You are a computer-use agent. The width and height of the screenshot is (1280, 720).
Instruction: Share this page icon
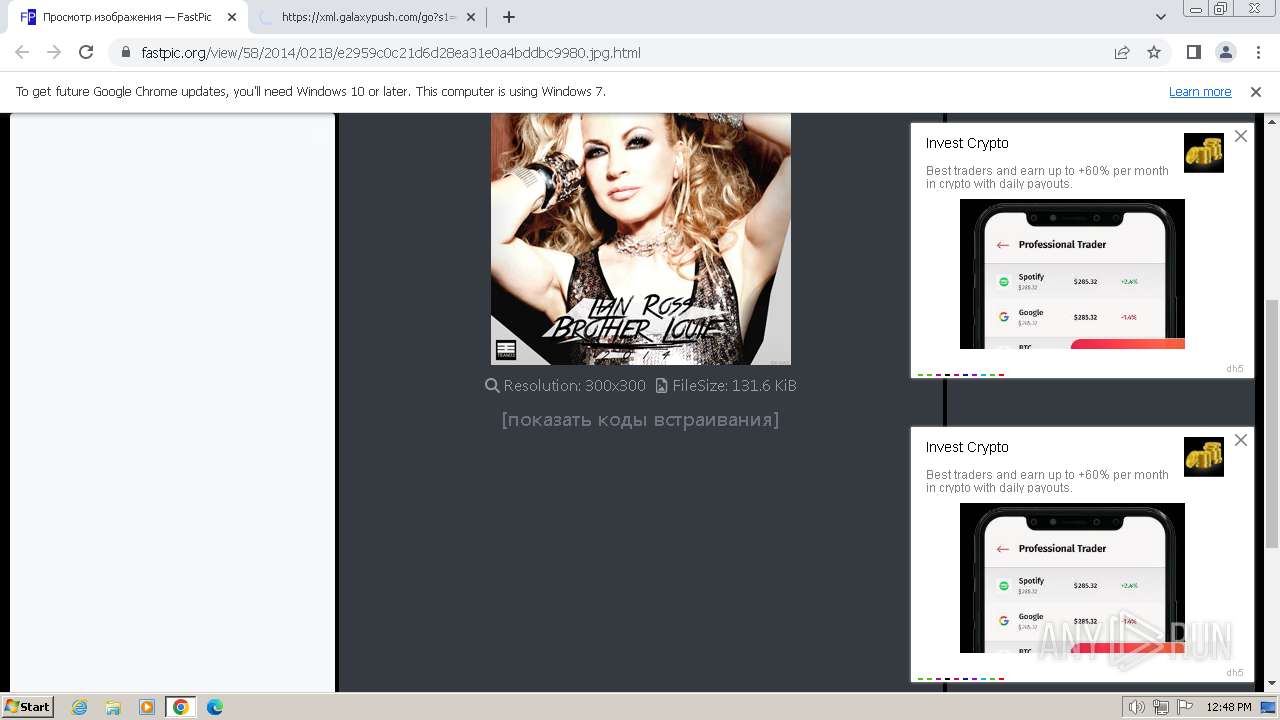1122,53
